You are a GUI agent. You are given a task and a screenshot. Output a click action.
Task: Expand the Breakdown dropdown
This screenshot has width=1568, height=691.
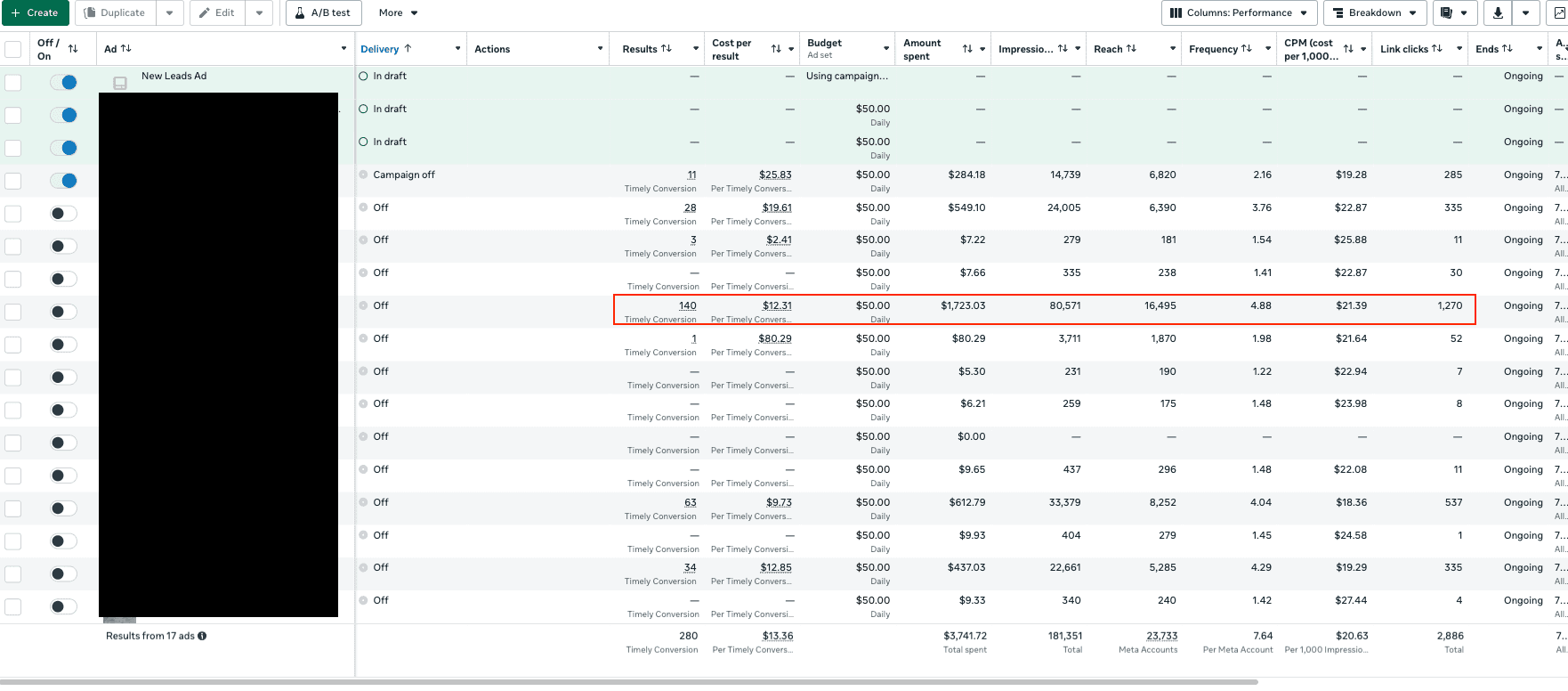coord(1375,12)
